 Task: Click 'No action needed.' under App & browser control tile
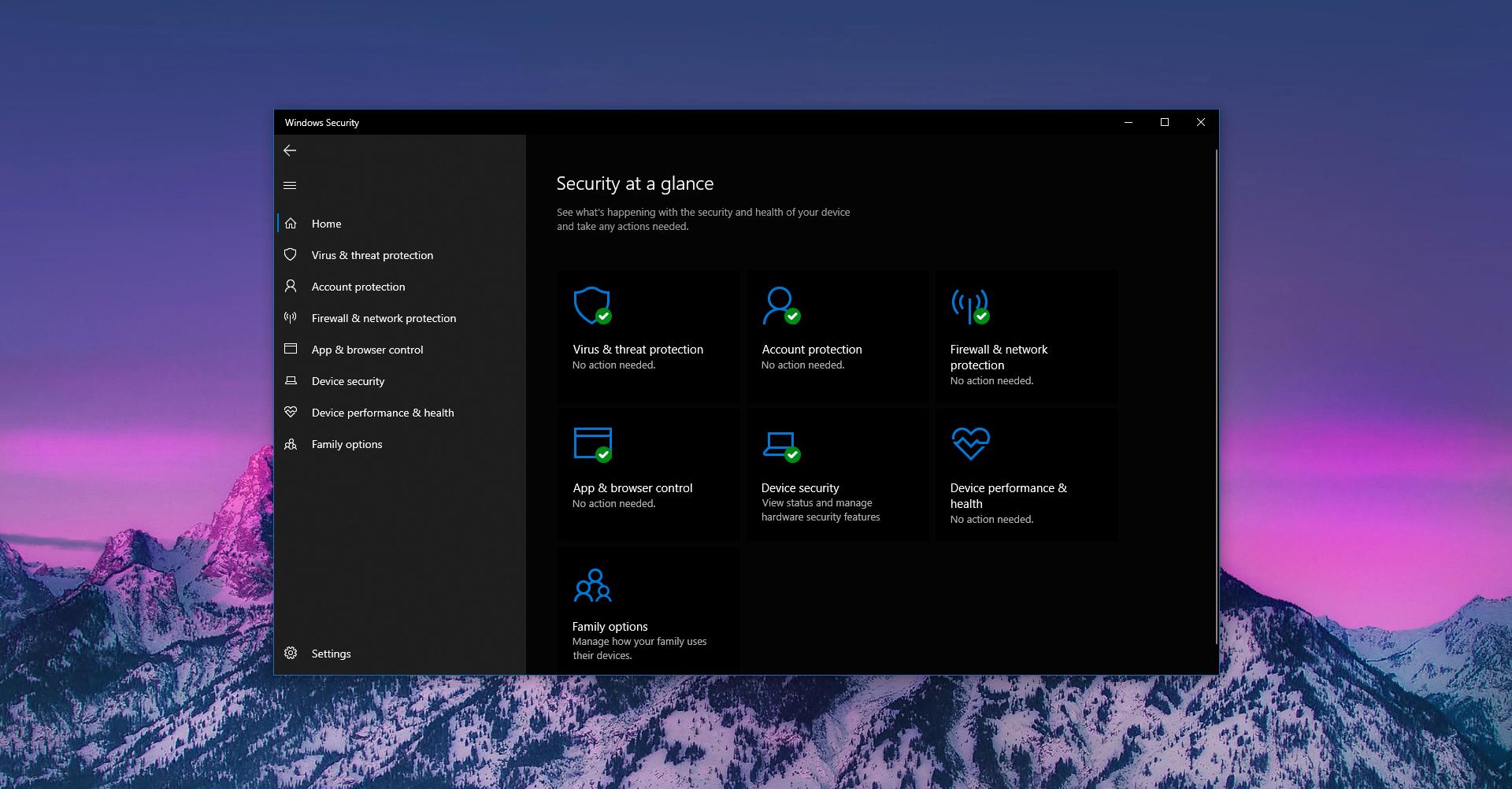[613, 504]
